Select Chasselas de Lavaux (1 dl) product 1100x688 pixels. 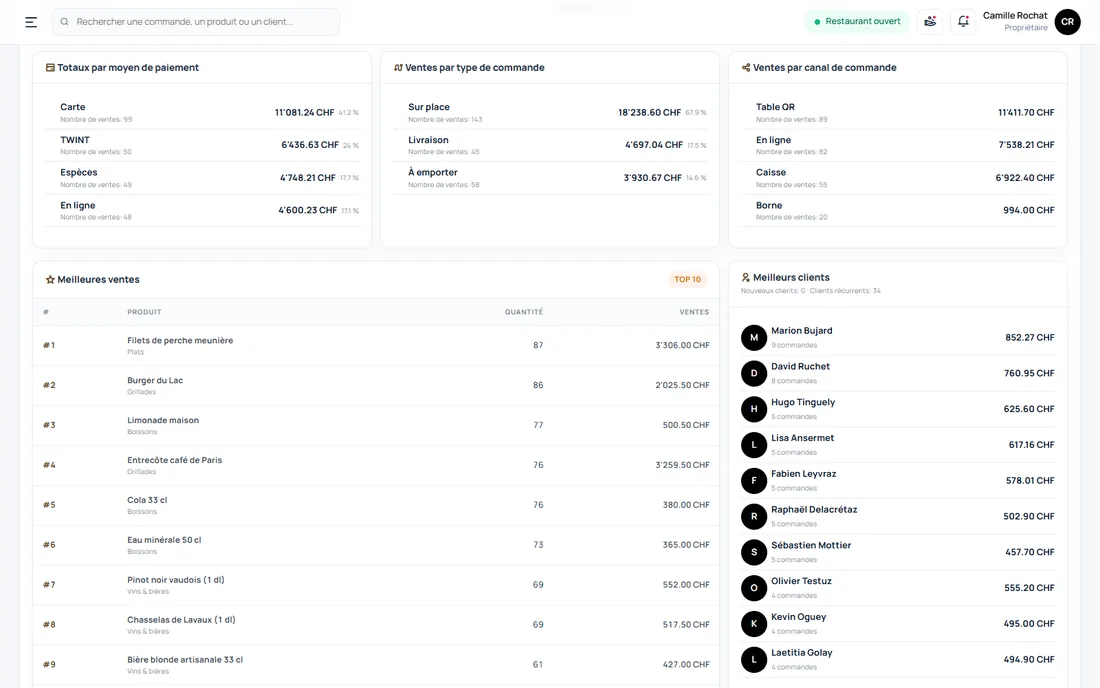point(181,621)
